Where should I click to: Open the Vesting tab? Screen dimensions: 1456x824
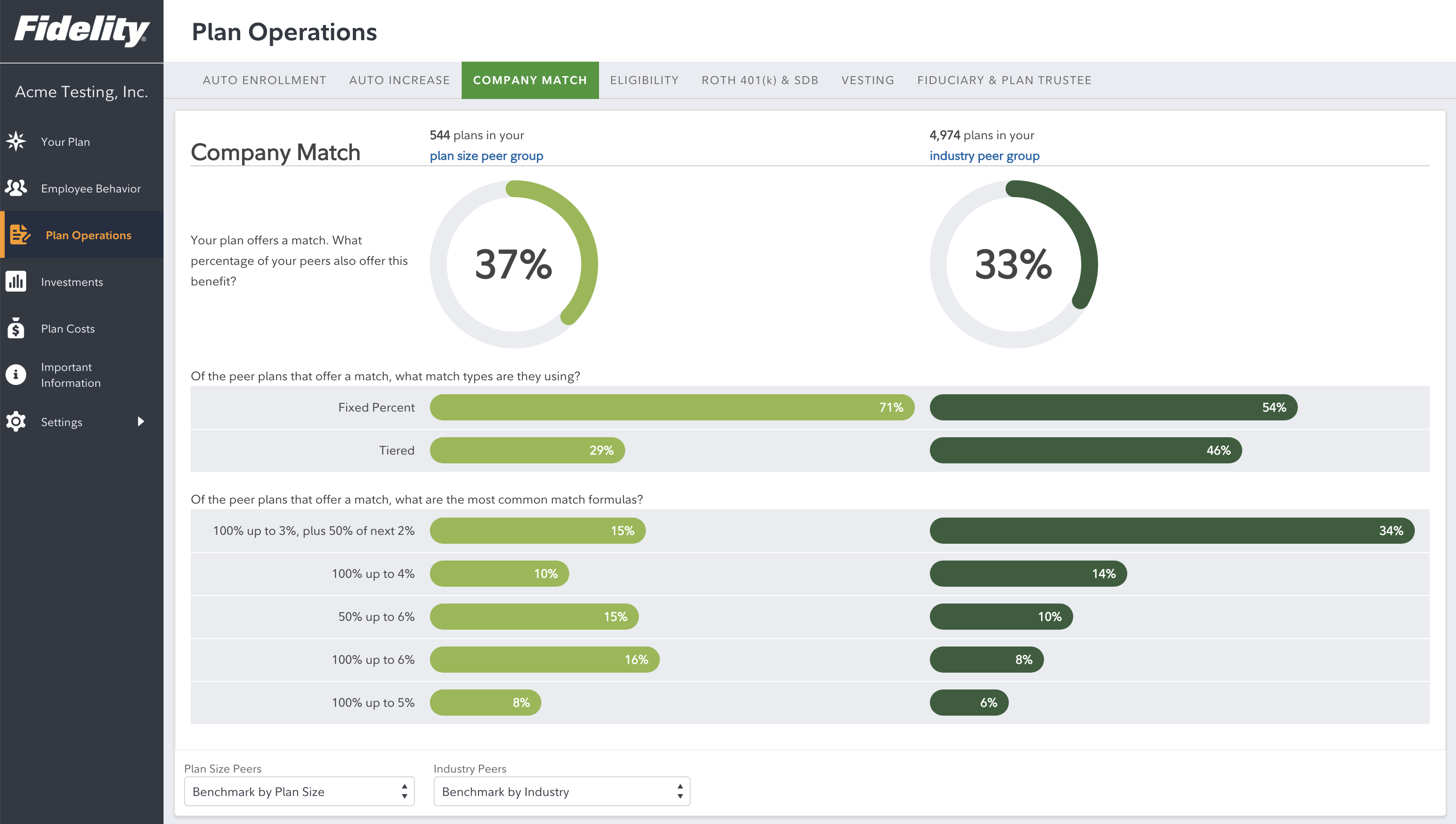(868, 80)
